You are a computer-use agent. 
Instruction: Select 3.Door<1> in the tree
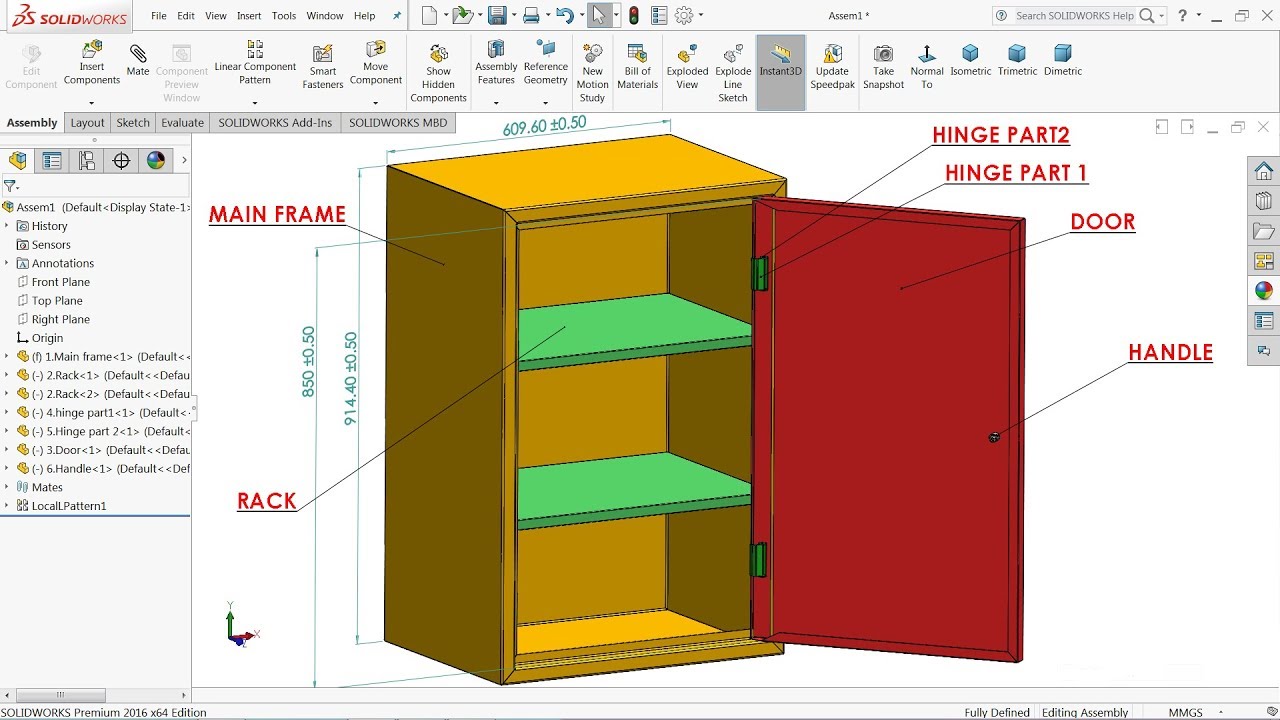pyautogui.click(x=103, y=450)
